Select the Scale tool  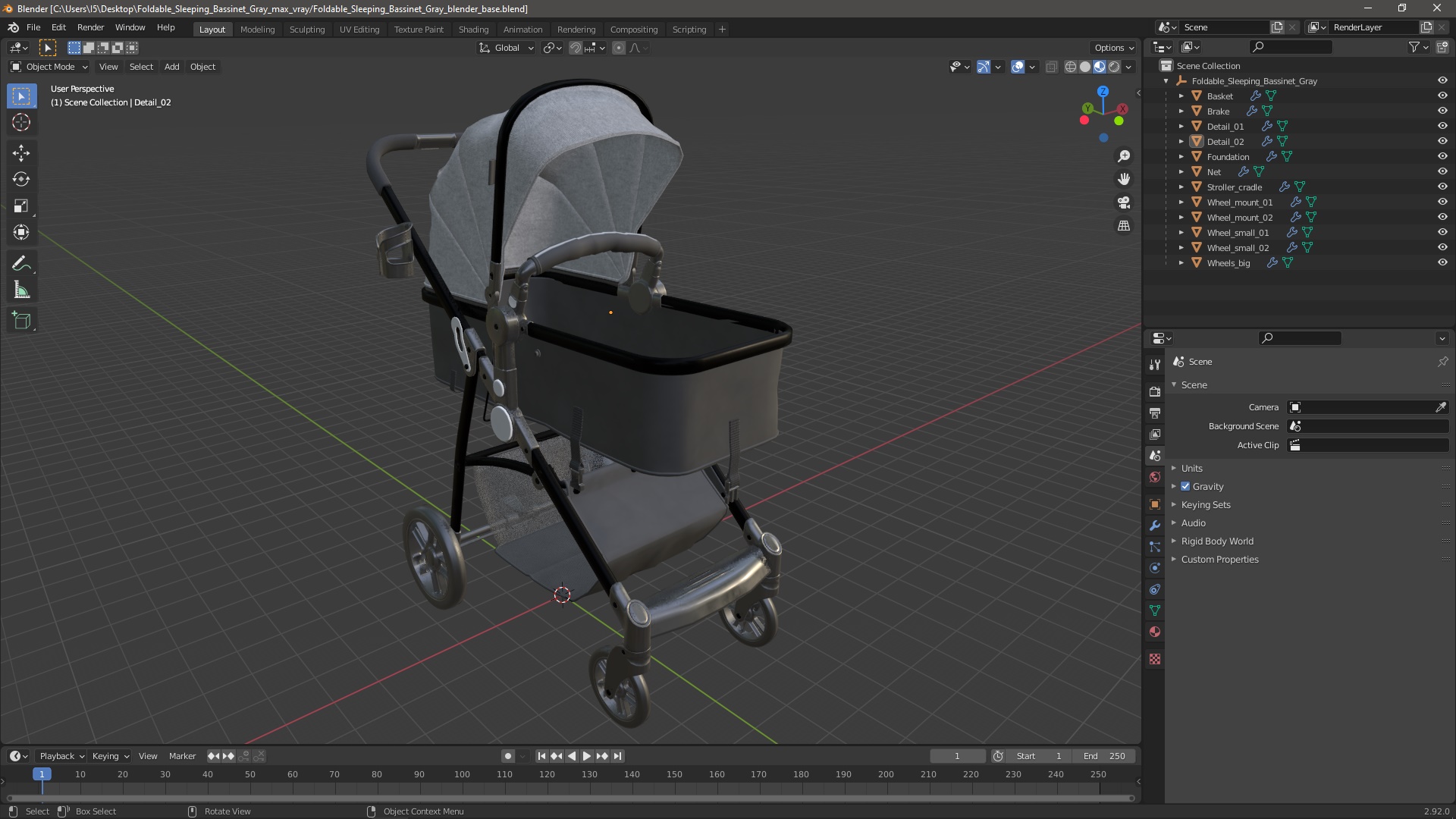[21, 206]
